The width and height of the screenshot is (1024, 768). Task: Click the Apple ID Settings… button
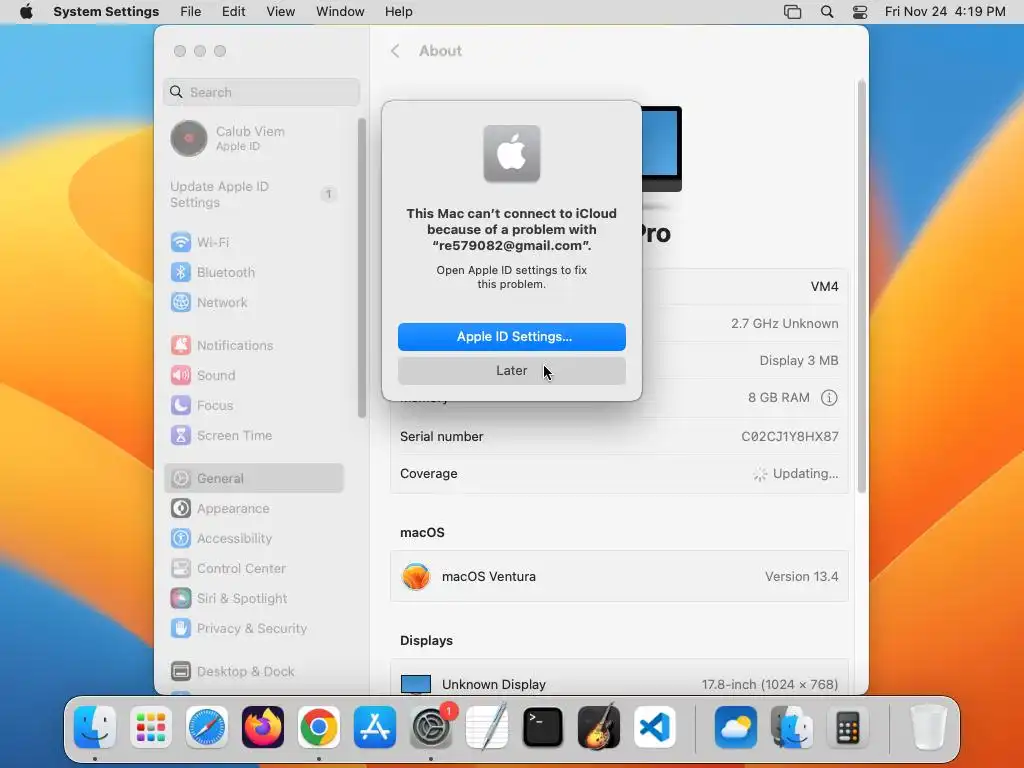coord(512,337)
